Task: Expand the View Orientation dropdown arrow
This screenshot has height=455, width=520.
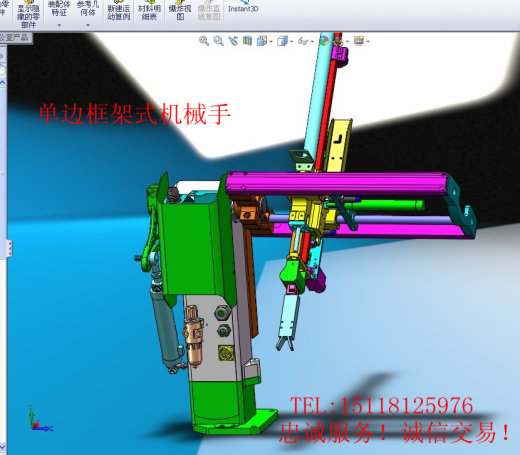Action: [x=271, y=42]
